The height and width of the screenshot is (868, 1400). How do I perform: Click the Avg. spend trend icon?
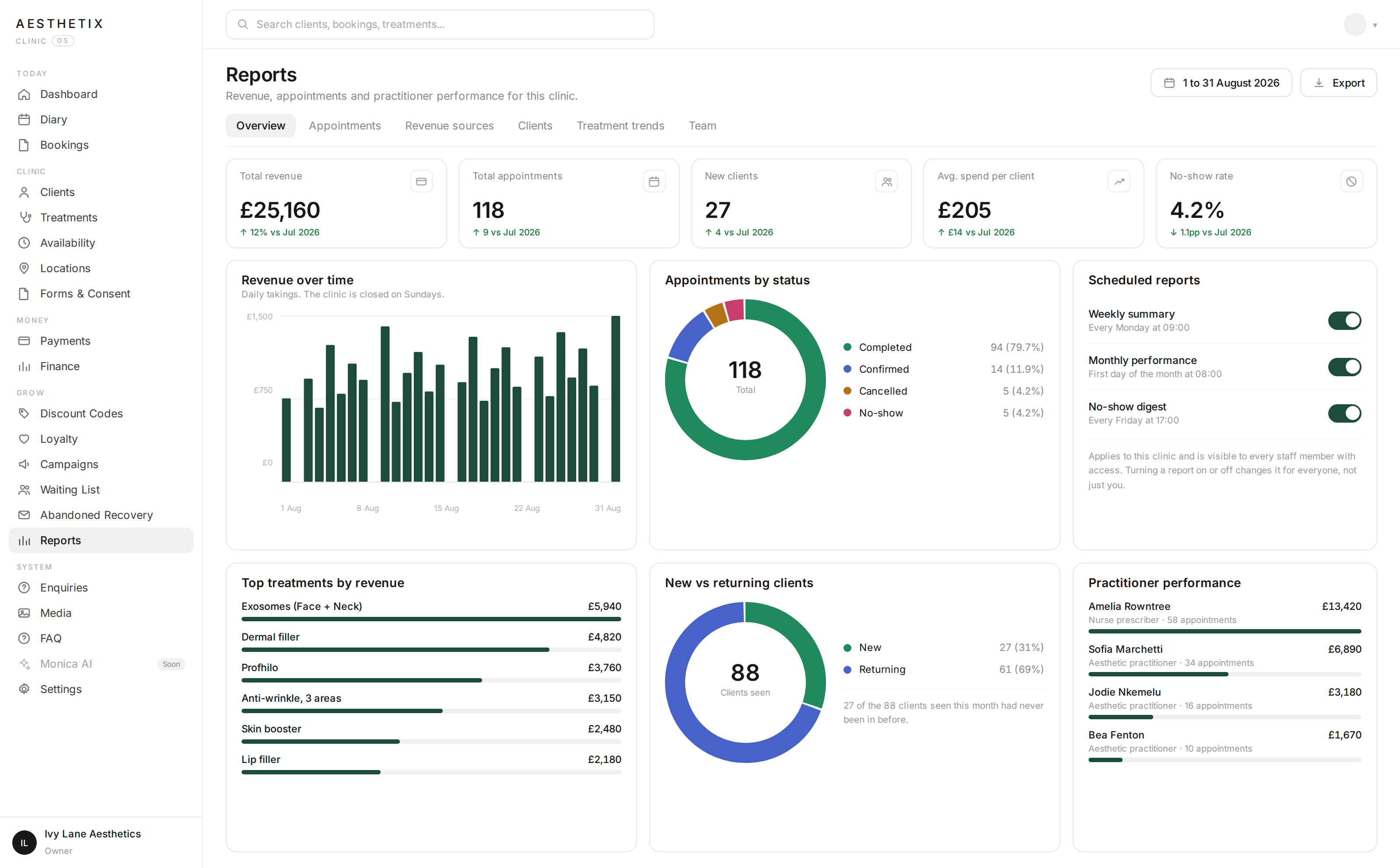(x=1119, y=182)
